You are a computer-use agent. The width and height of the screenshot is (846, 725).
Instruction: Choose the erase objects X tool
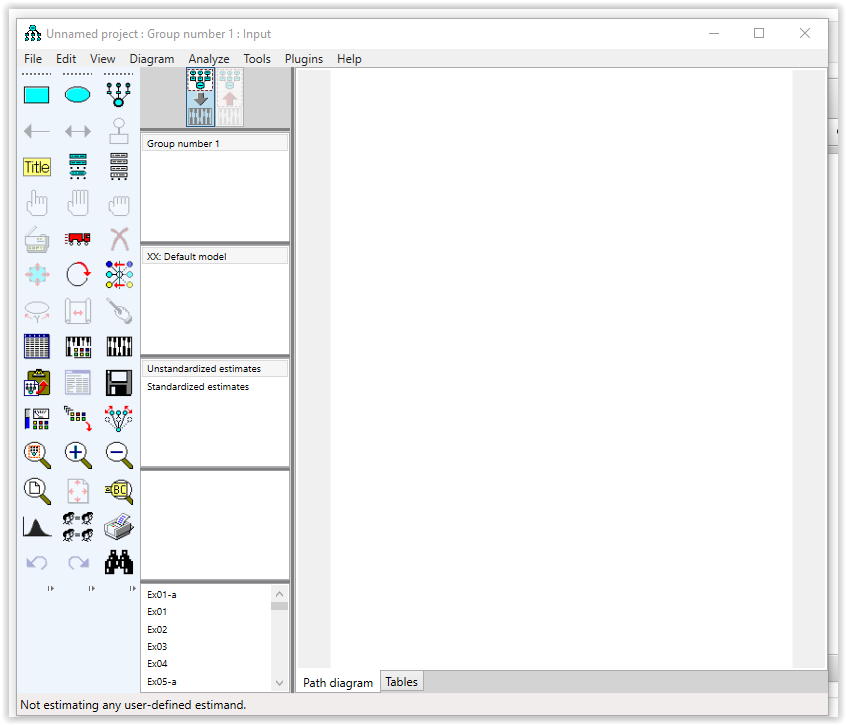(x=119, y=239)
